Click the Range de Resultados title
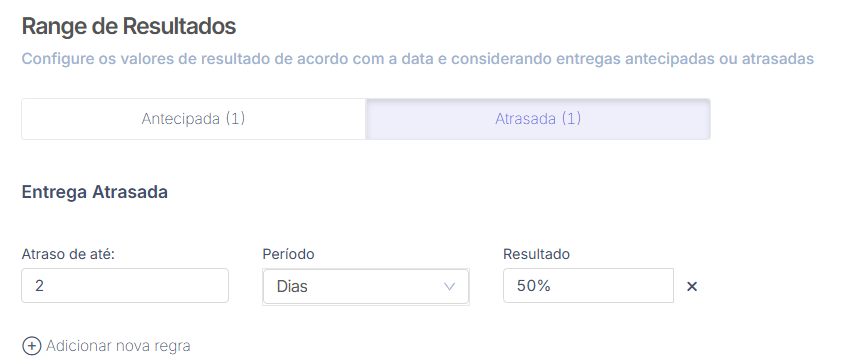 (129, 26)
